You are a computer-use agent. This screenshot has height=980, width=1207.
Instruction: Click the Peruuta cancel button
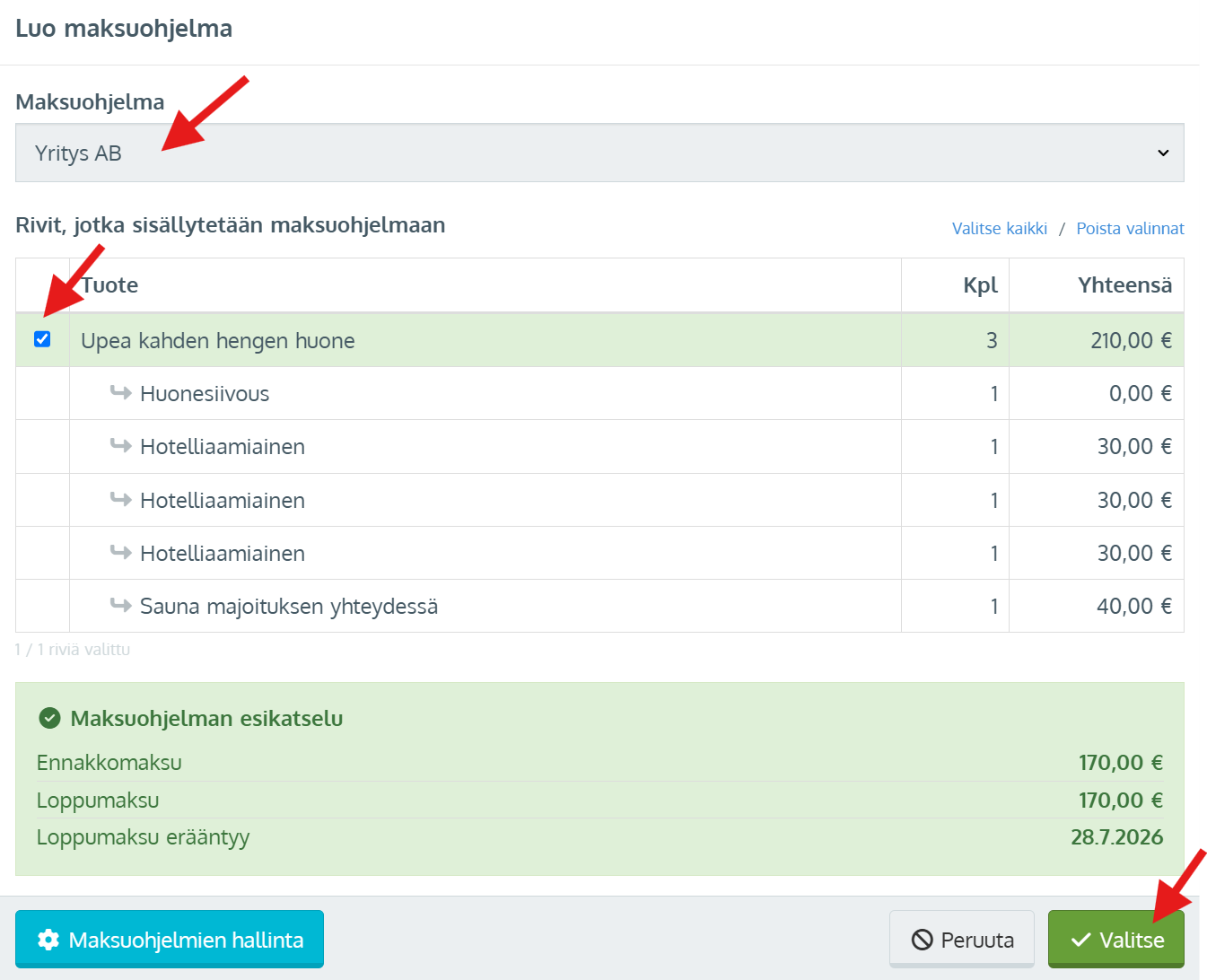(x=962, y=940)
